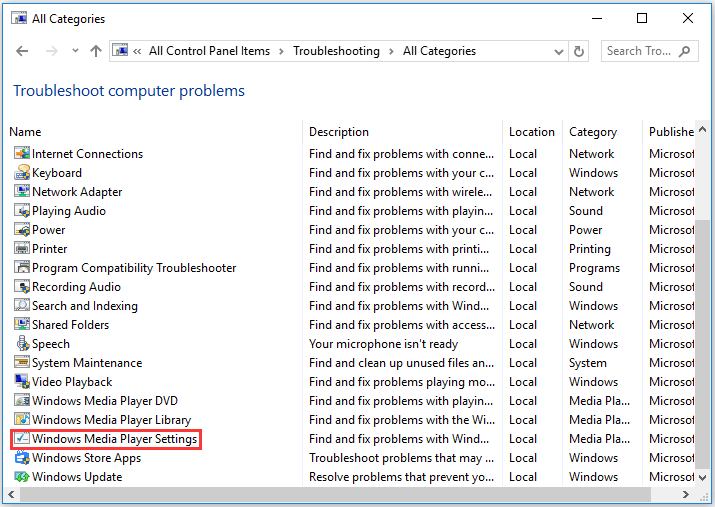Click the 'System' category cell
This screenshot has width=715, height=507.
pos(588,363)
